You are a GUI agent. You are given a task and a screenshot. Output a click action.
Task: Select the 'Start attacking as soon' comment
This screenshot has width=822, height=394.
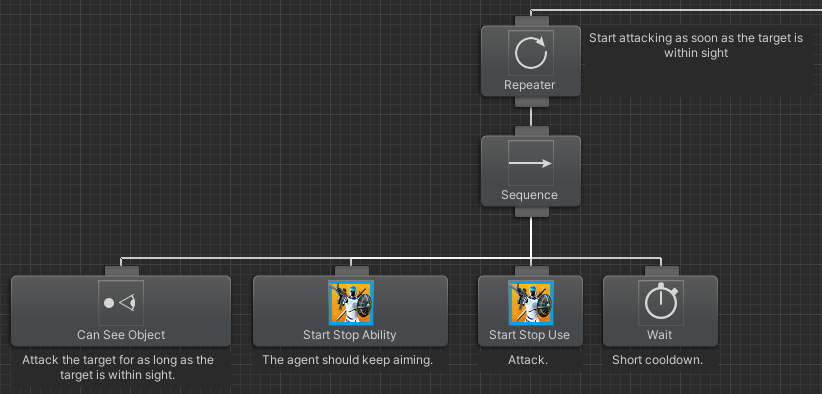[696, 46]
